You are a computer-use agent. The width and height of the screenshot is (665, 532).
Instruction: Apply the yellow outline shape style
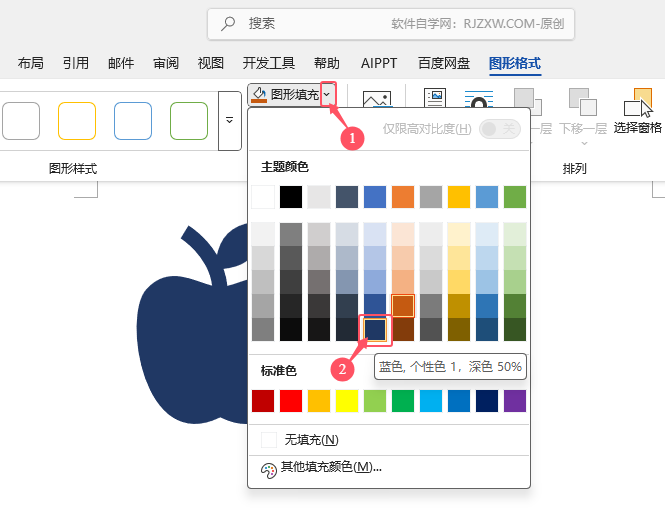pyautogui.click(x=77, y=121)
